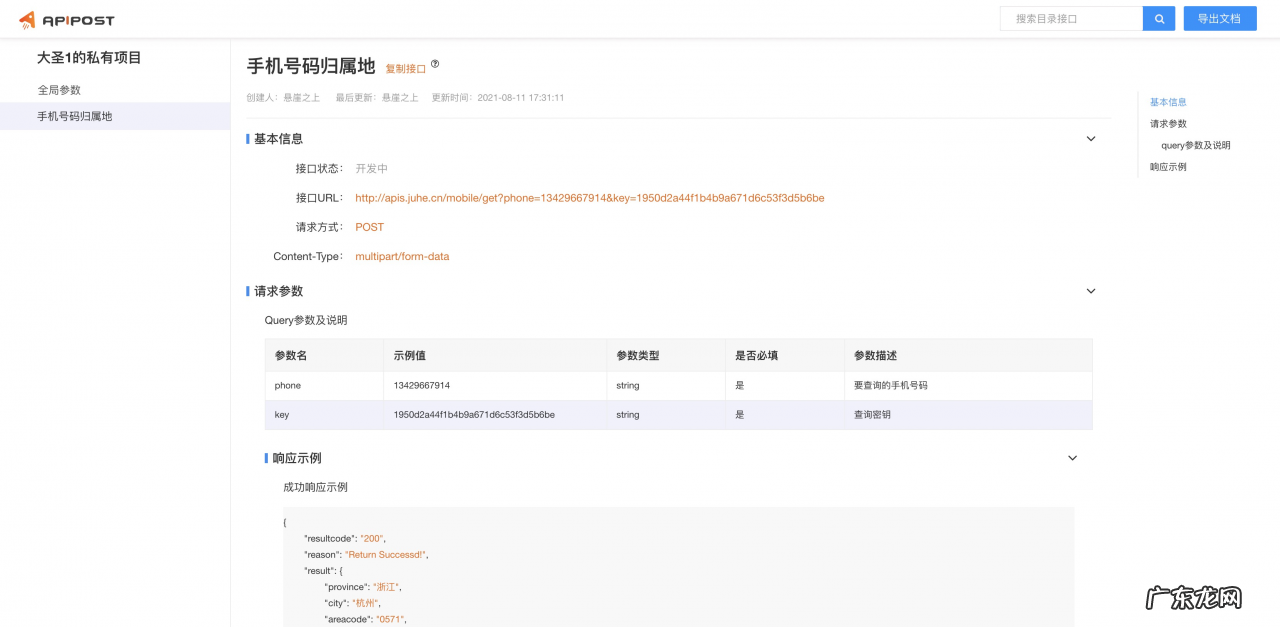Click the search magnifier icon
Image resolution: width=1280 pixels, height=627 pixels.
point(1158,18)
